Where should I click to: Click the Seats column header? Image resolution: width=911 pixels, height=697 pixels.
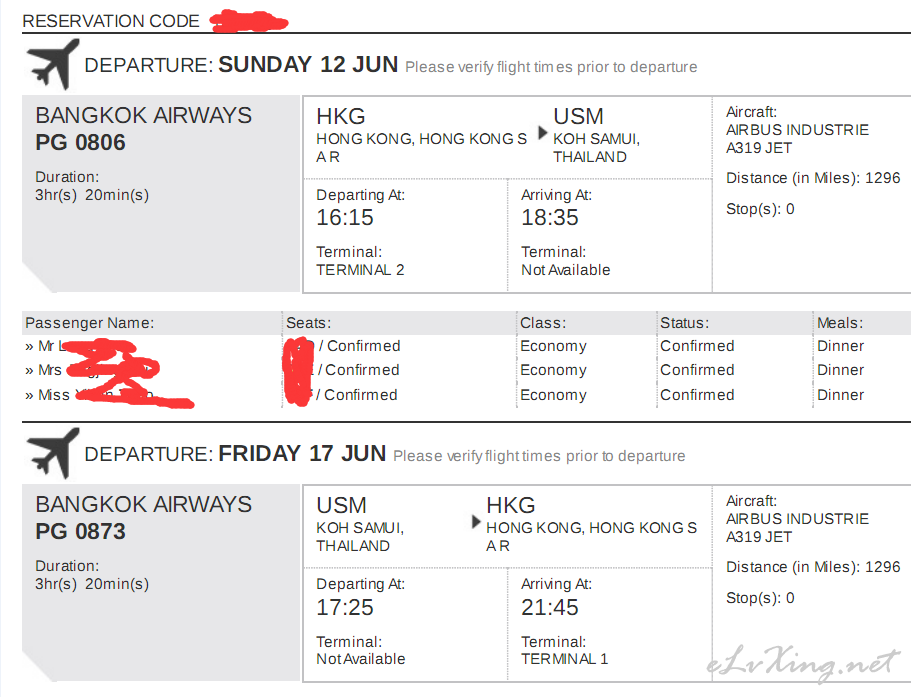click(309, 323)
